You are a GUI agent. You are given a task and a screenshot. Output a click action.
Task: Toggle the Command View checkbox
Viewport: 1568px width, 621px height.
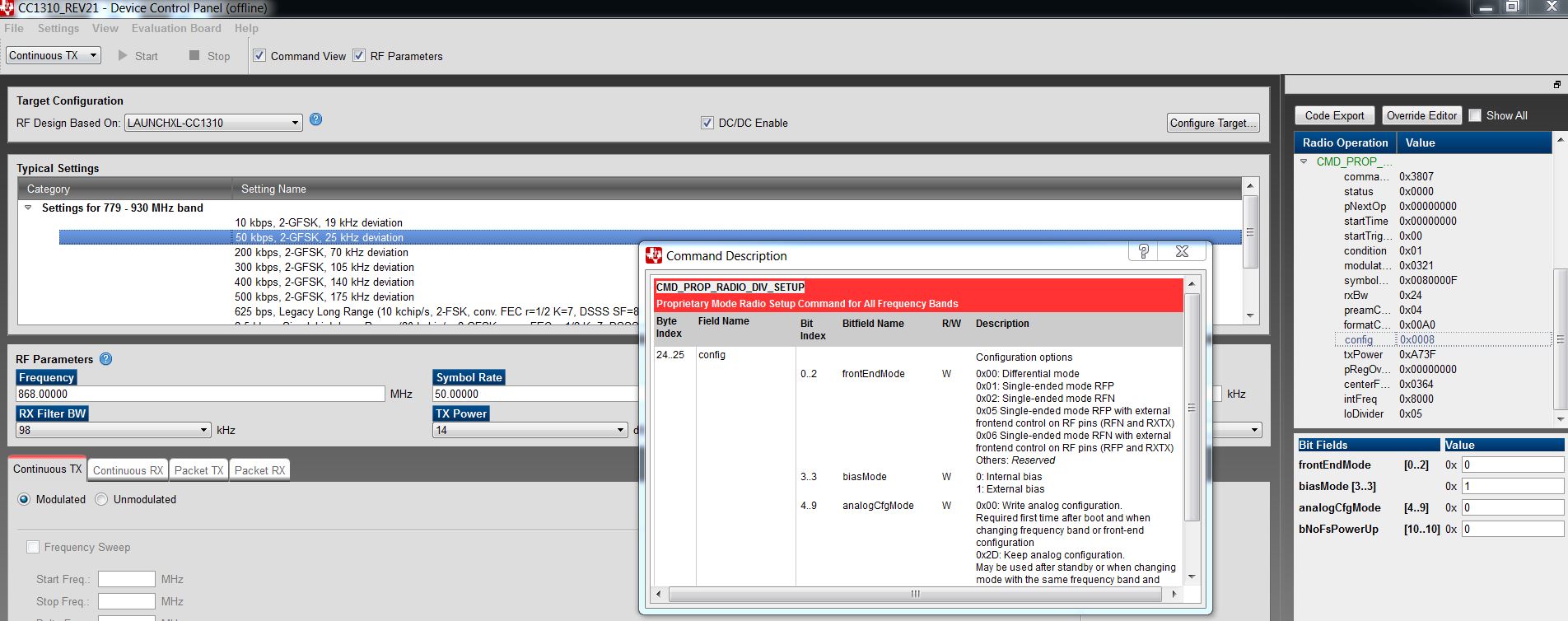click(259, 55)
